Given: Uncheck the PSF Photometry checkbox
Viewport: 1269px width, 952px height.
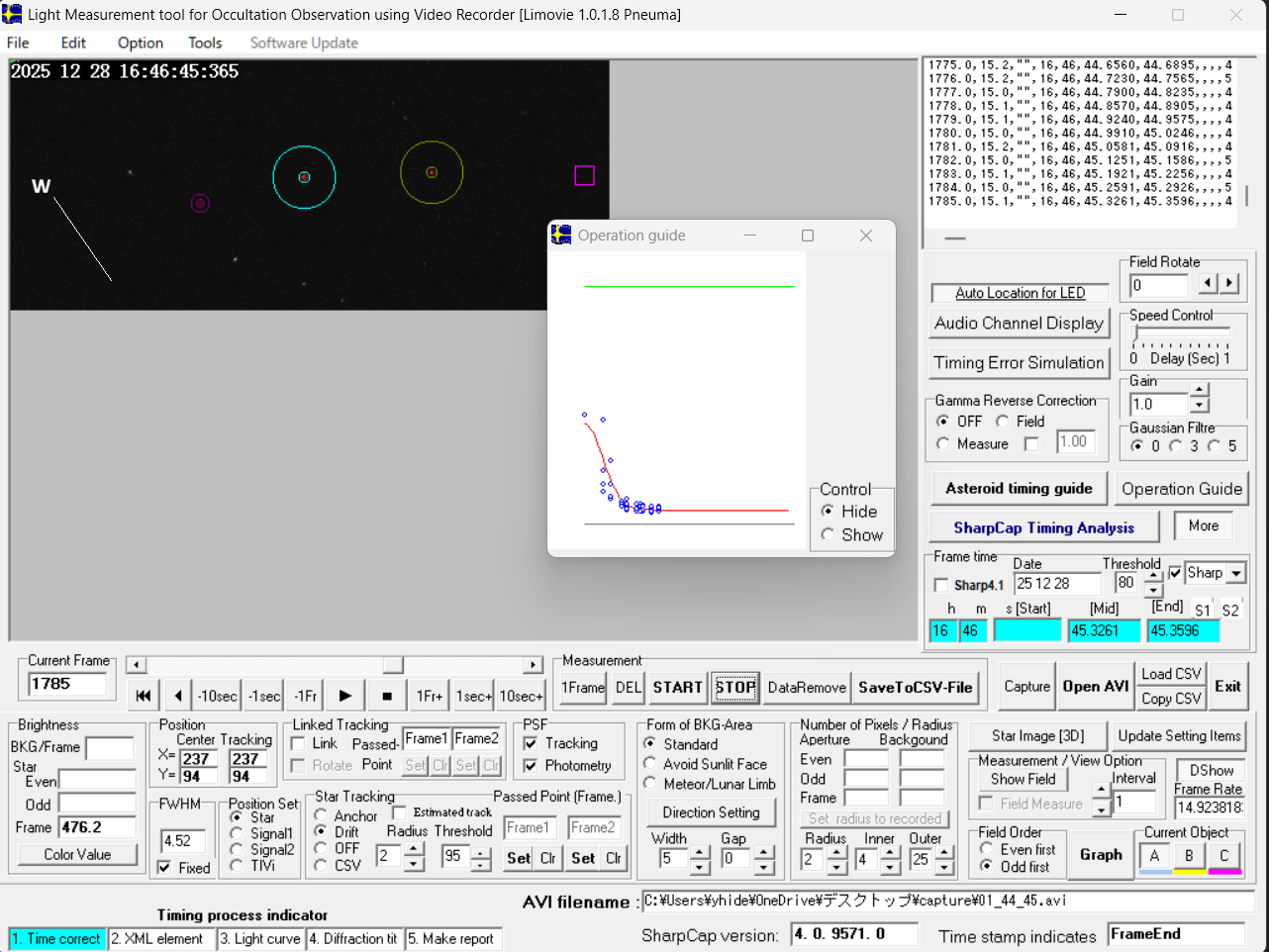Looking at the screenshot, I should (531, 765).
